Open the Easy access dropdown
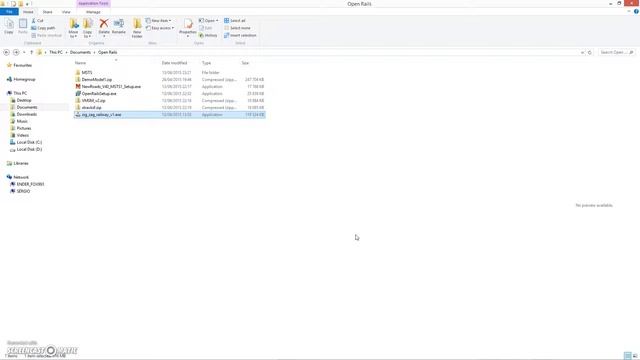This screenshot has width=640, height=360. click(x=160, y=28)
